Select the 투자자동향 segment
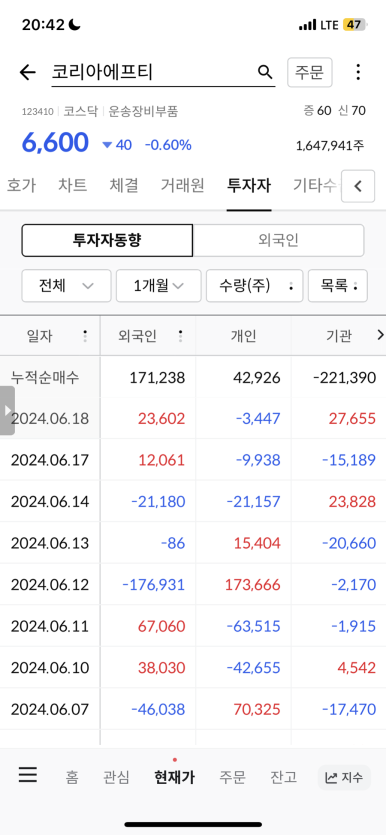This screenshot has height=835, width=386. point(107,240)
